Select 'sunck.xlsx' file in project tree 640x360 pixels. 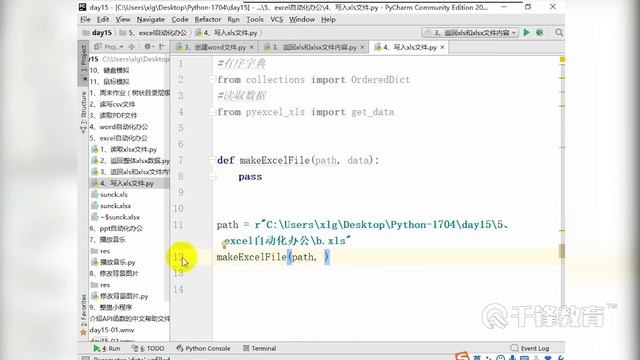pos(111,206)
